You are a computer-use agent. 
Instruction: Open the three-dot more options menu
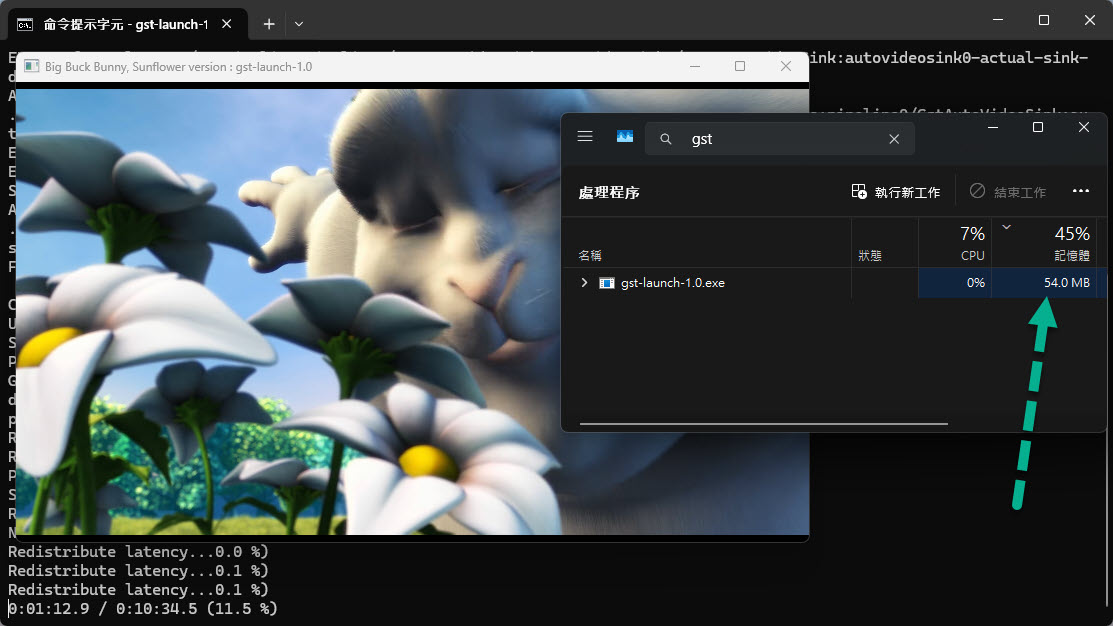(1080, 191)
